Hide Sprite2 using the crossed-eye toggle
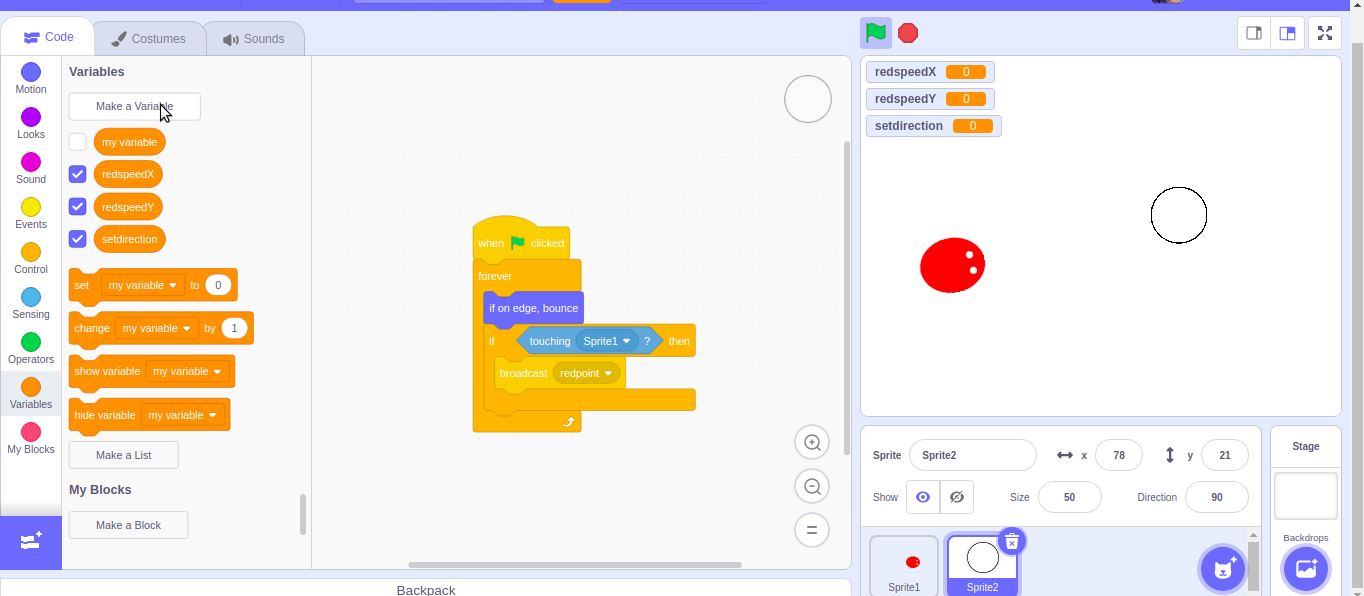 (956, 497)
